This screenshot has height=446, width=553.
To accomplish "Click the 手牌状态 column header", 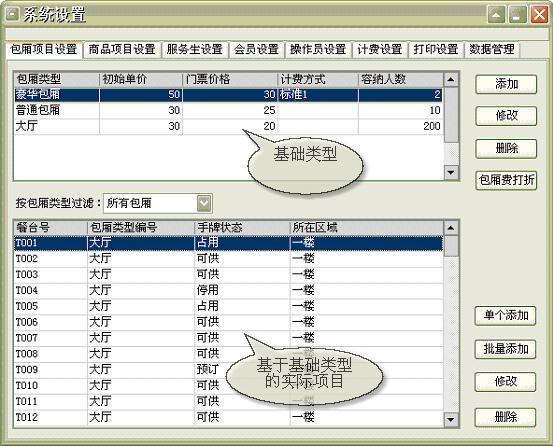I will [242, 227].
